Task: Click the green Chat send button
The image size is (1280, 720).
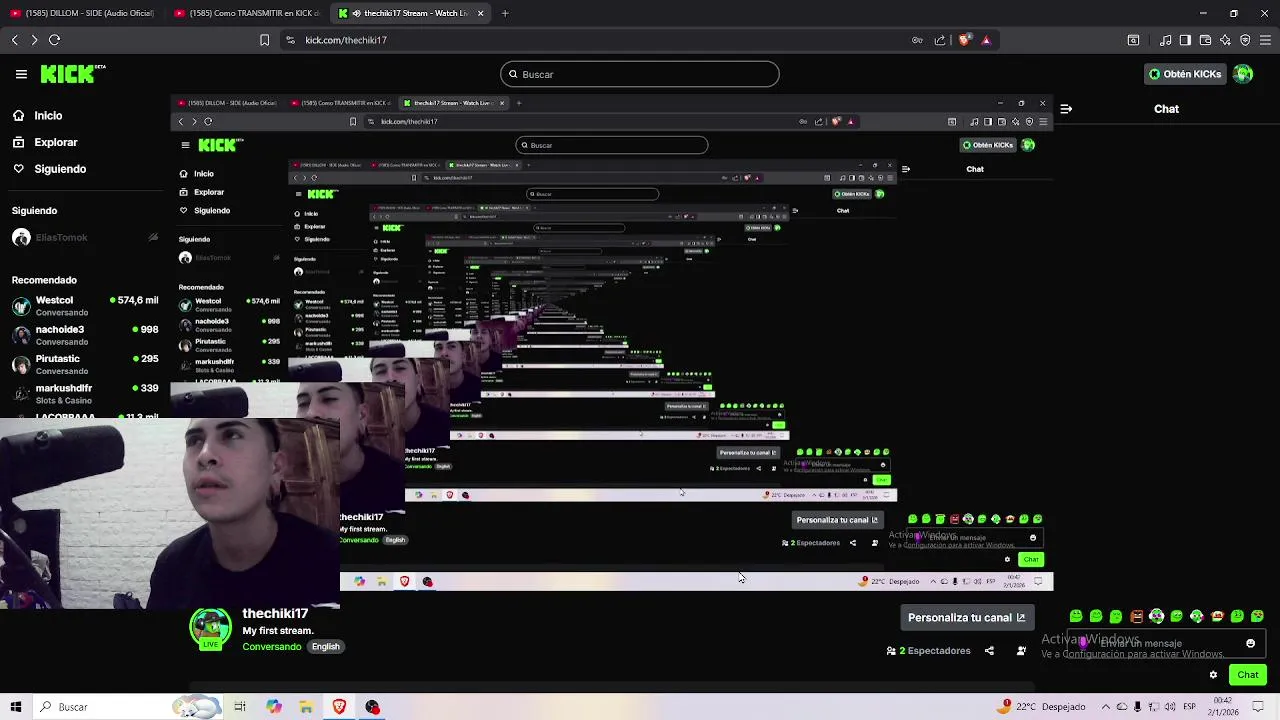Action: [x=1248, y=675]
